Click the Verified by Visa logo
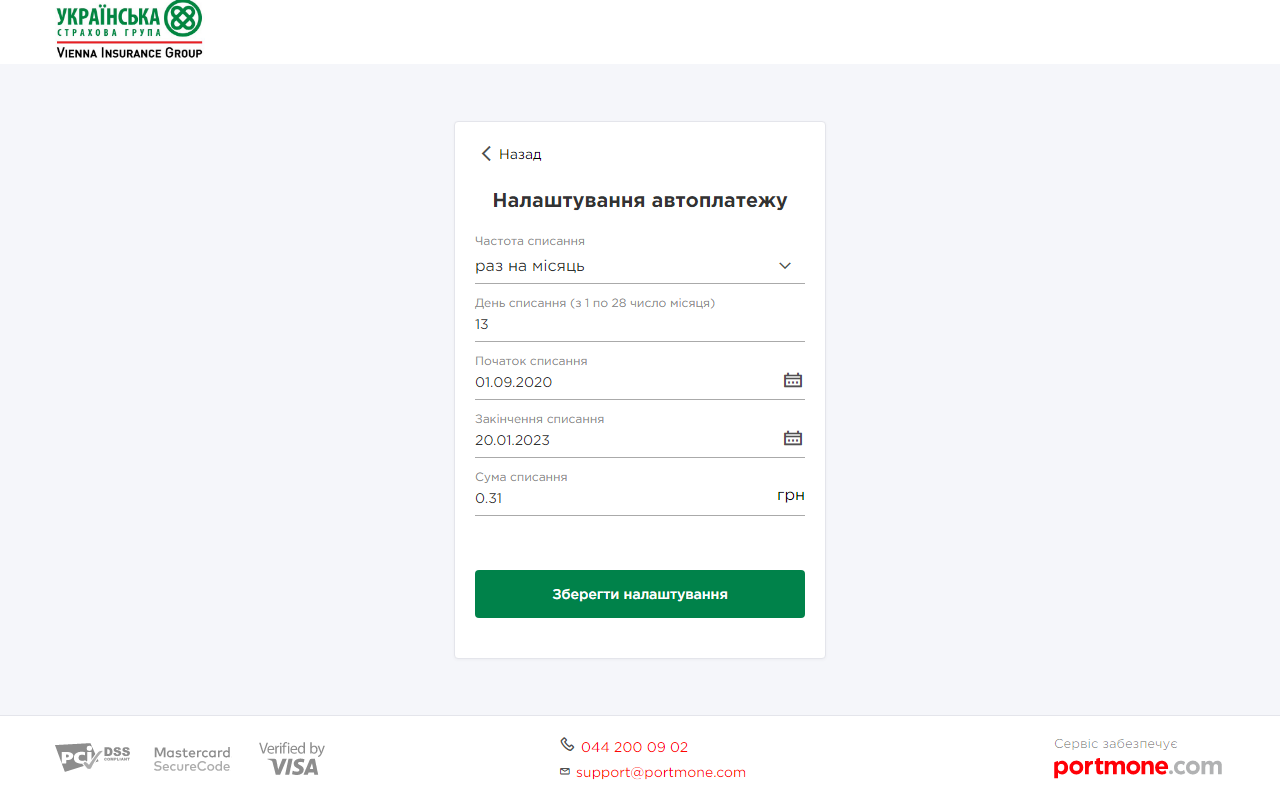The image size is (1280, 800). (x=292, y=759)
